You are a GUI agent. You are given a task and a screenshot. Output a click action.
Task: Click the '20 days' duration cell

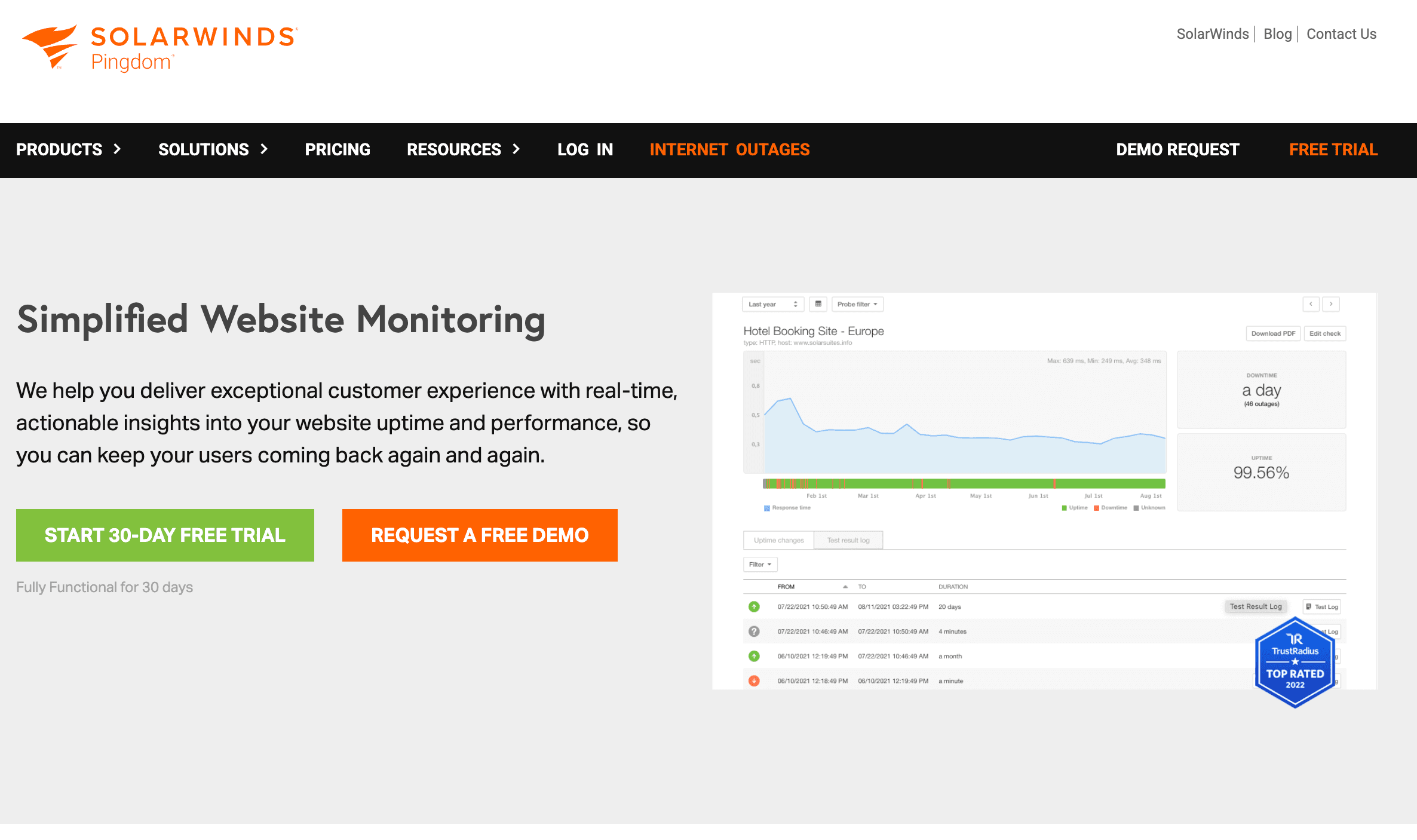point(949,607)
